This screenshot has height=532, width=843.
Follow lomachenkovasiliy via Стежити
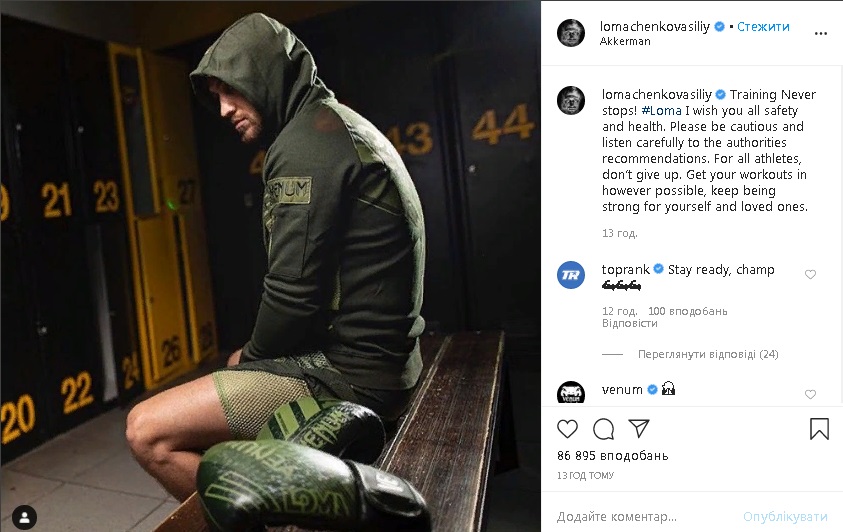pyautogui.click(x=763, y=26)
